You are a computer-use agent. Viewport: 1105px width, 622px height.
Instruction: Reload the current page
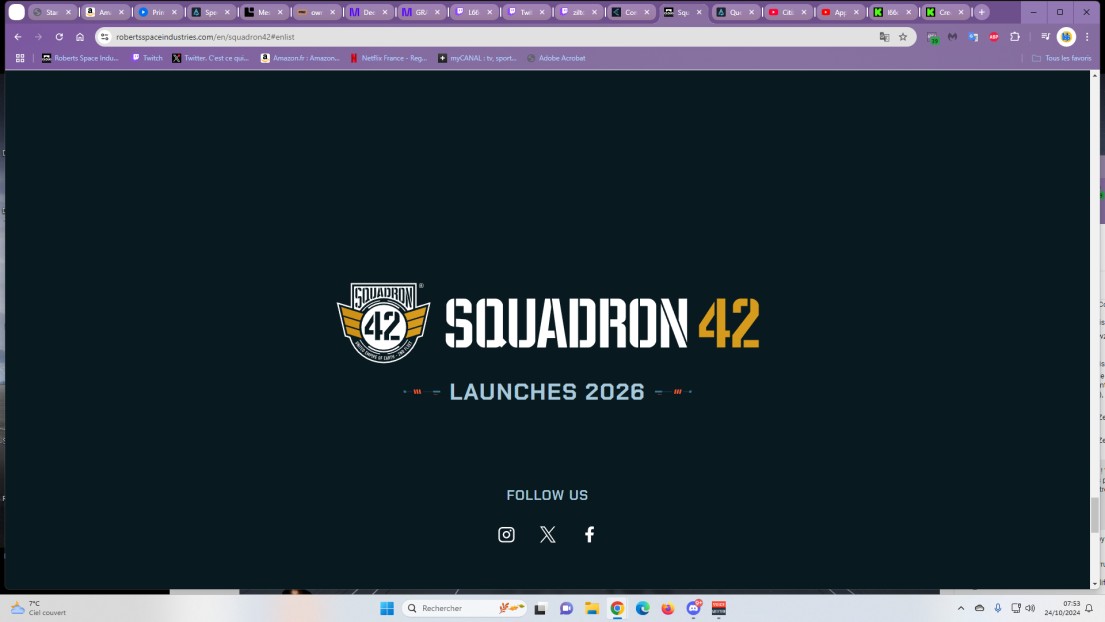(x=59, y=37)
